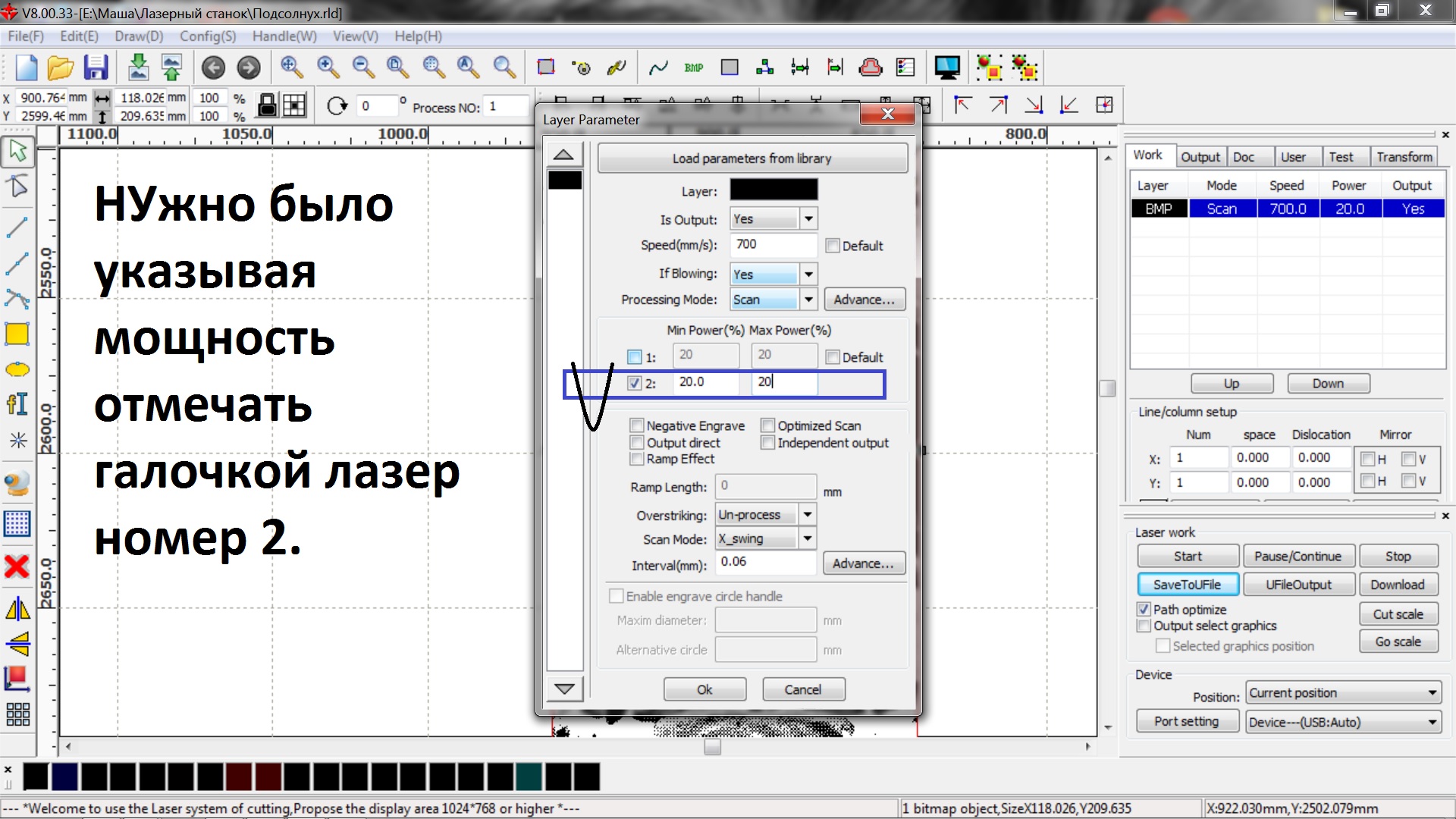Check laser 1 power checkbox

[x=635, y=356]
